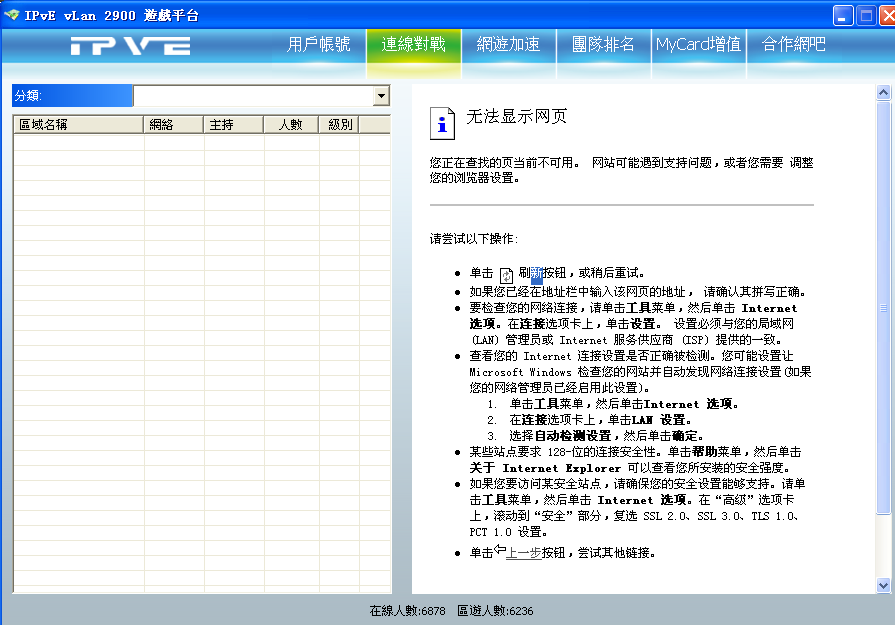Viewport: 895px width, 625px height.
Task: Go to the MyCard增值 tab
Action: 698,45
